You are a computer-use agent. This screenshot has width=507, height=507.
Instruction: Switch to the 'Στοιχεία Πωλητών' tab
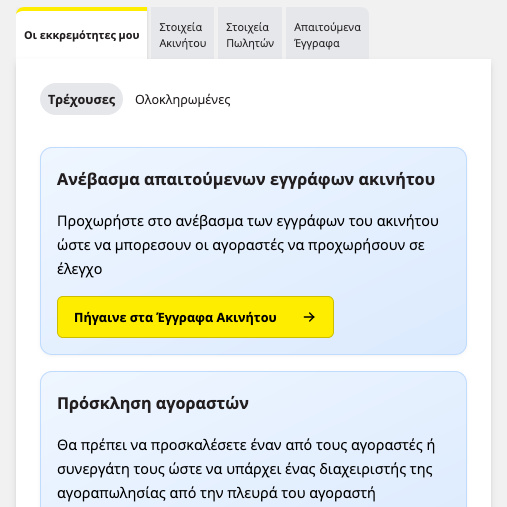[x=250, y=34]
